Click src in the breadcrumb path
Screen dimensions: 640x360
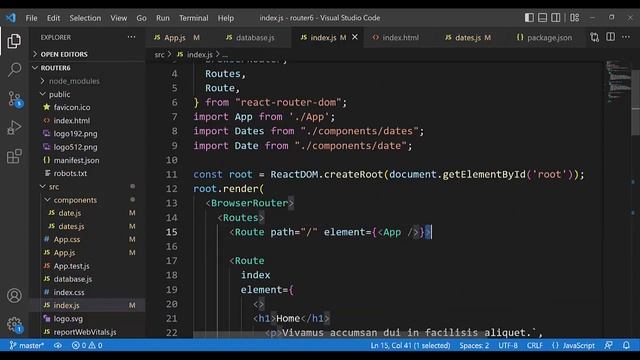[159, 55]
